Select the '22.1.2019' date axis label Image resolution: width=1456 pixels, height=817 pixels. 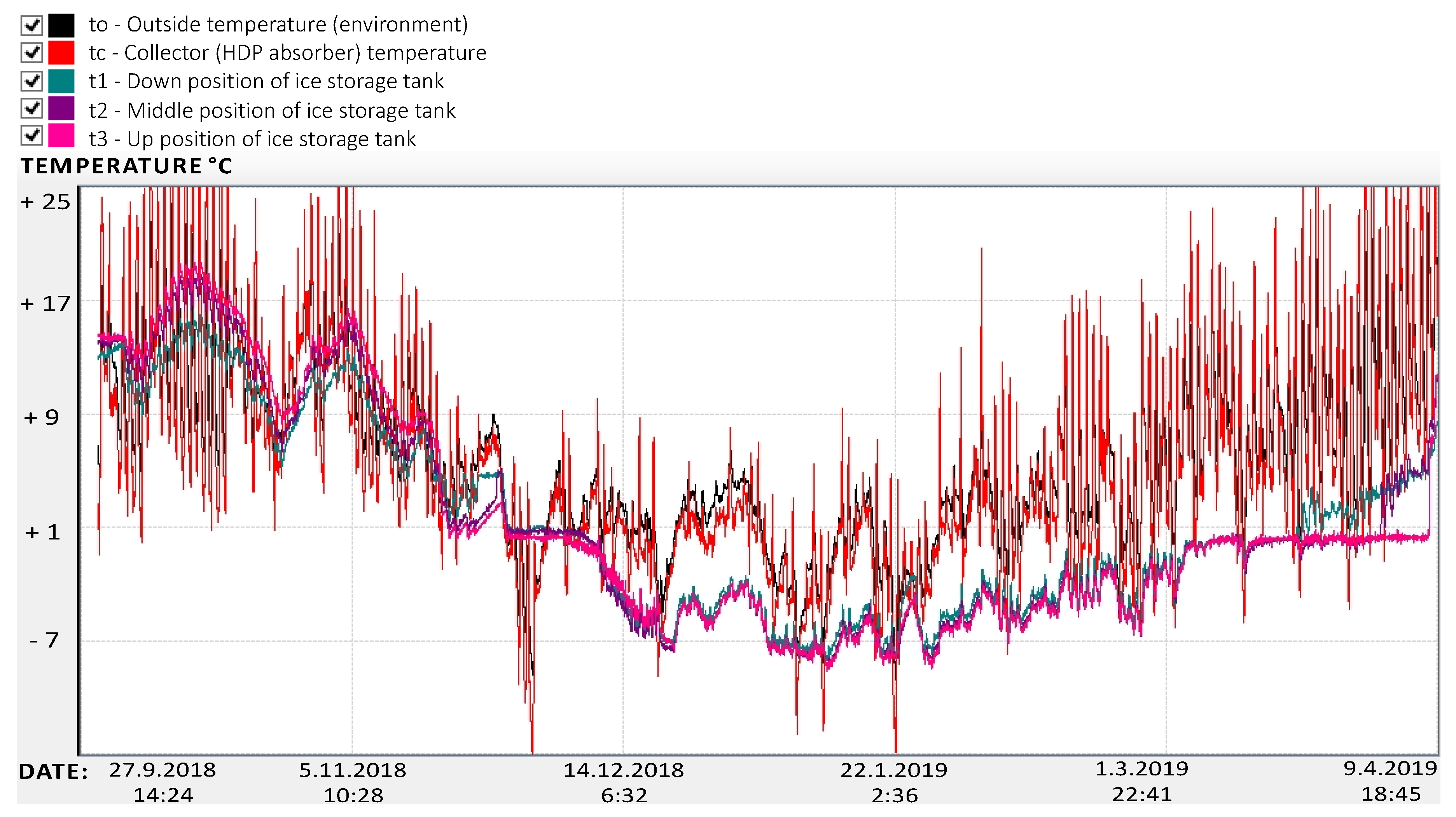click(x=893, y=770)
